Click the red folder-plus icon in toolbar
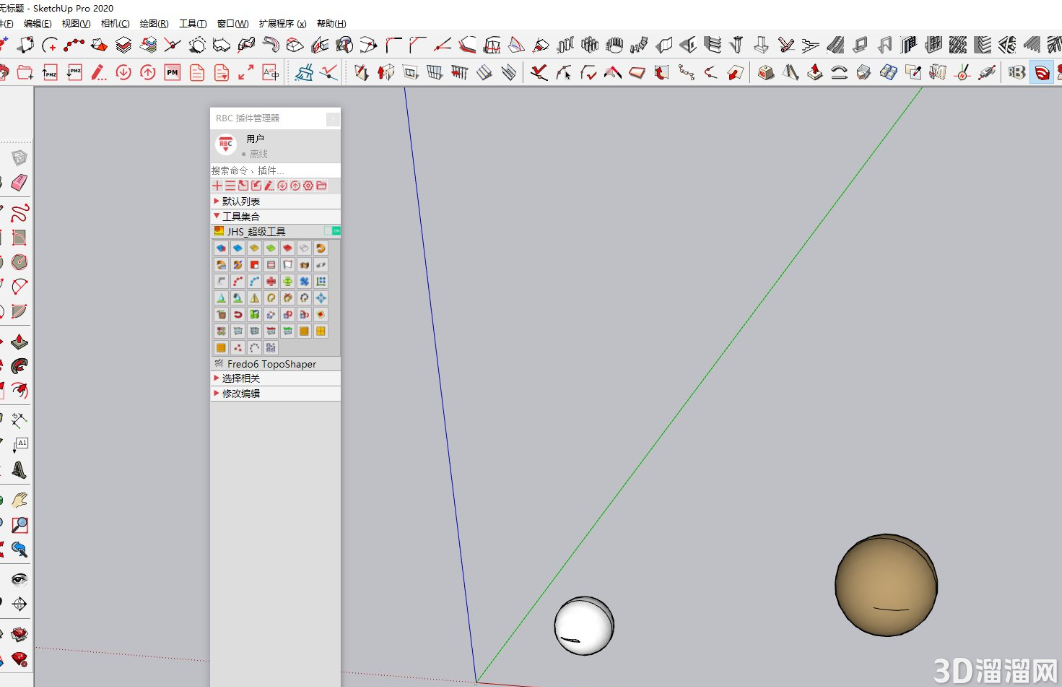This screenshot has height=687, width=1062. click(25, 72)
